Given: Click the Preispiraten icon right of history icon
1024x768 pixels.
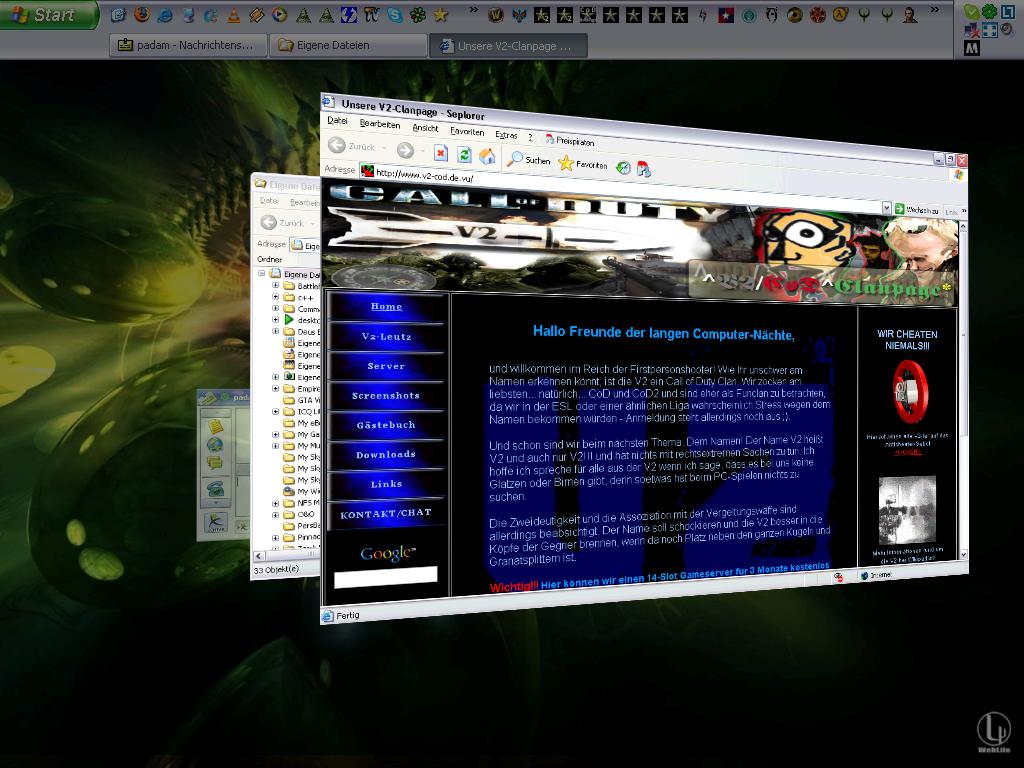Looking at the screenshot, I should click(644, 169).
